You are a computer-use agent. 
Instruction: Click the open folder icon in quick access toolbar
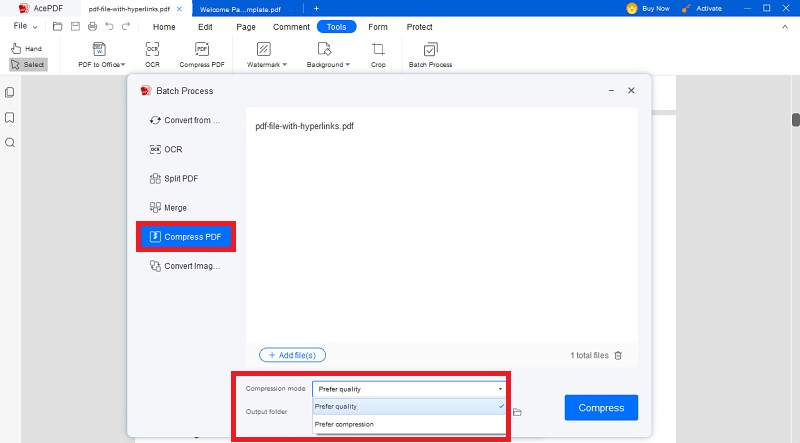point(58,27)
